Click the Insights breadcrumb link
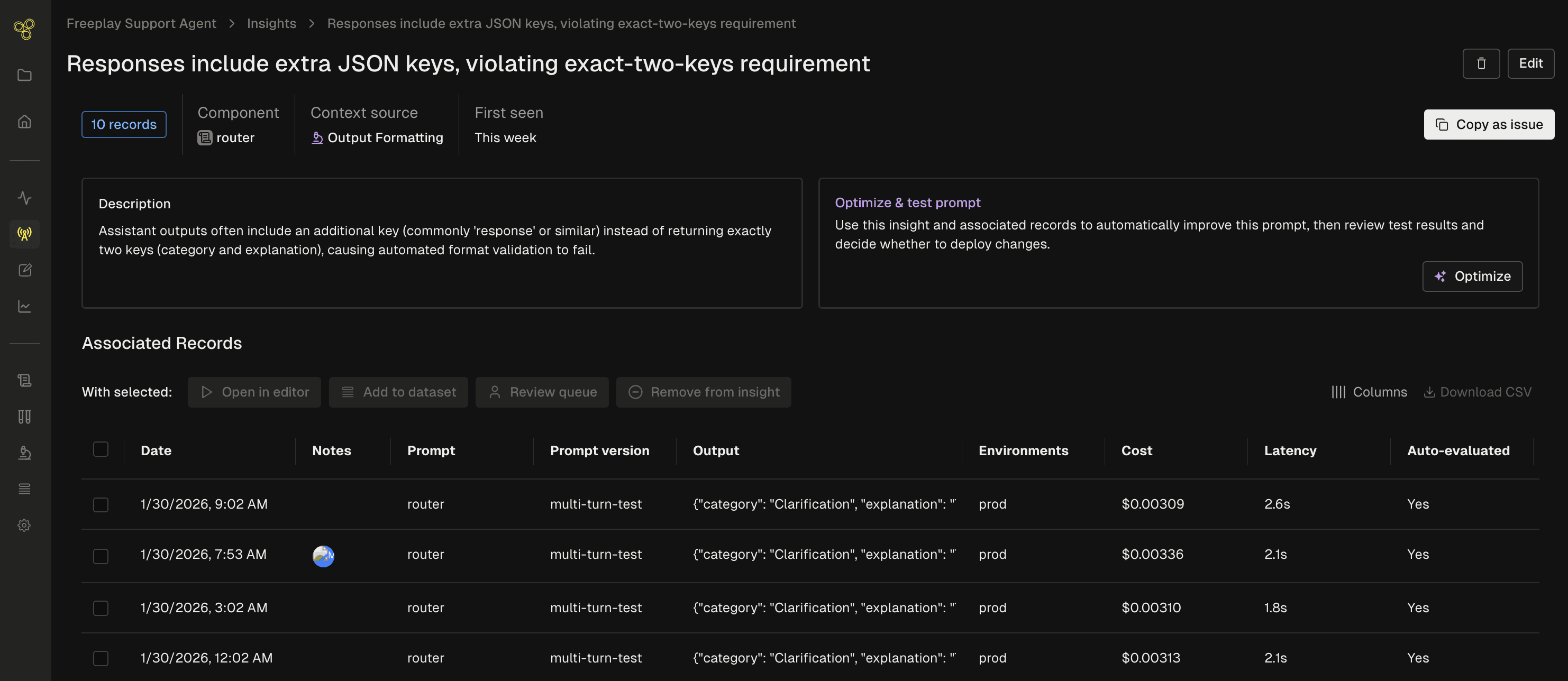The height and width of the screenshot is (681, 1568). click(x=271, y=23)
